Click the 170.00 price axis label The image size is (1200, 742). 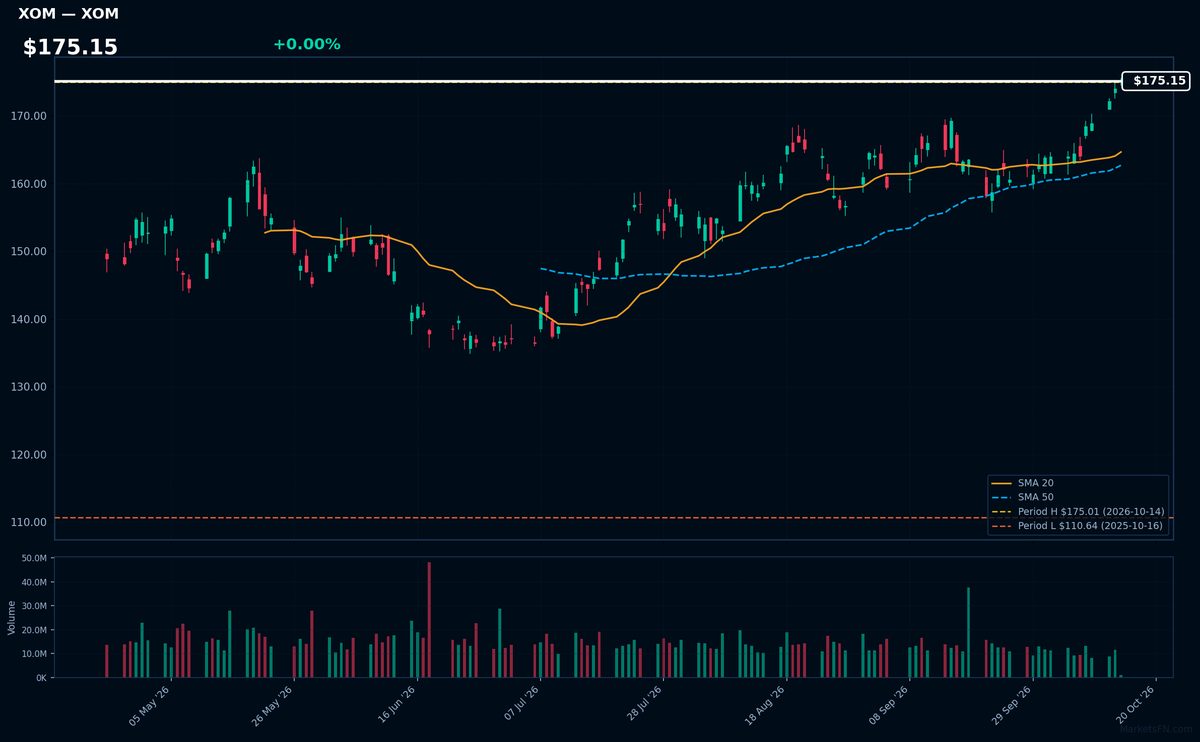(30, 116)
